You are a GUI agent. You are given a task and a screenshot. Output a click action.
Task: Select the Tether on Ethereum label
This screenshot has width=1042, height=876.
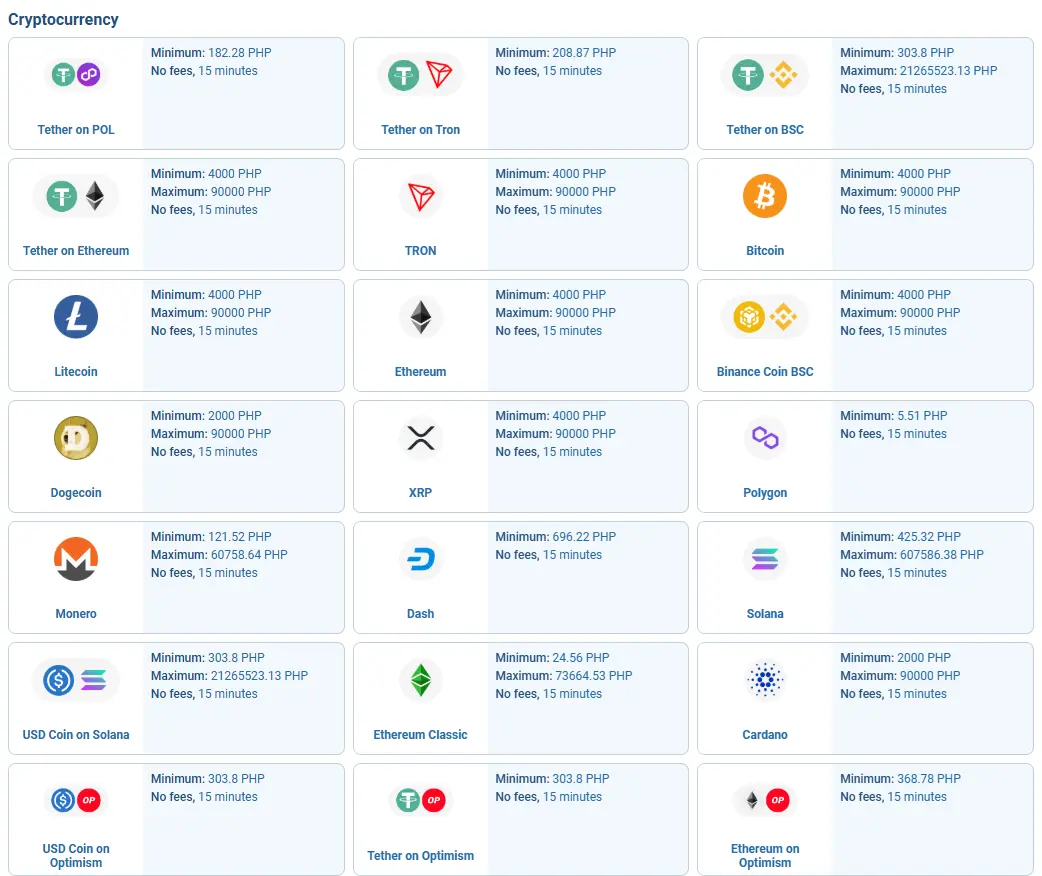[76, 251]
